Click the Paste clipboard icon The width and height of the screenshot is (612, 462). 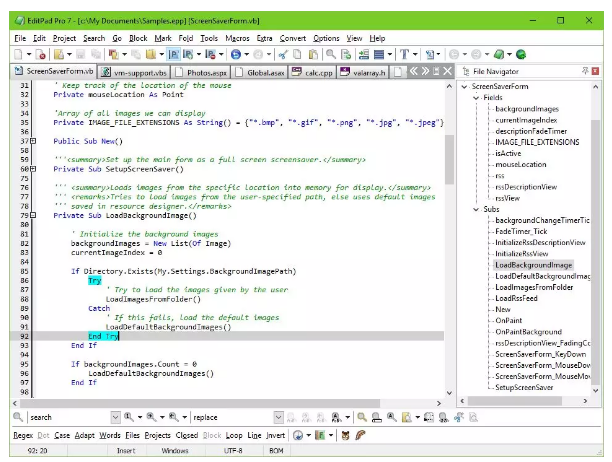click(x=313, y=54)
